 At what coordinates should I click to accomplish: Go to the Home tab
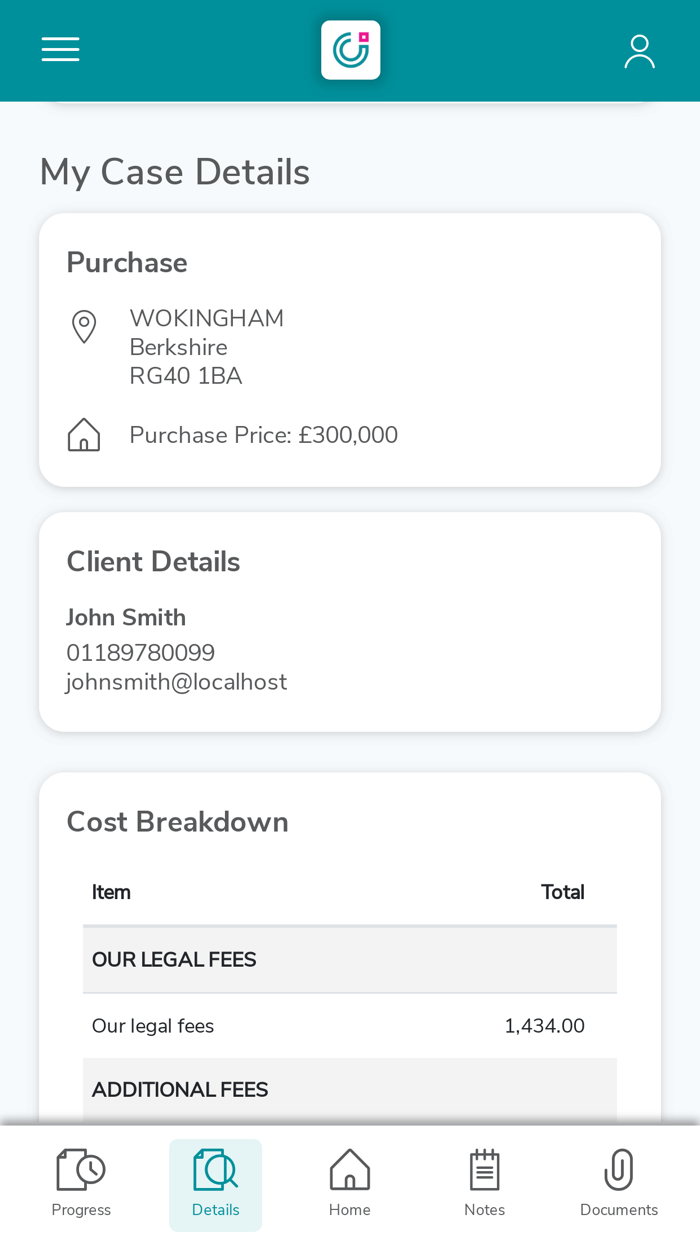(x=350, y=1184)
